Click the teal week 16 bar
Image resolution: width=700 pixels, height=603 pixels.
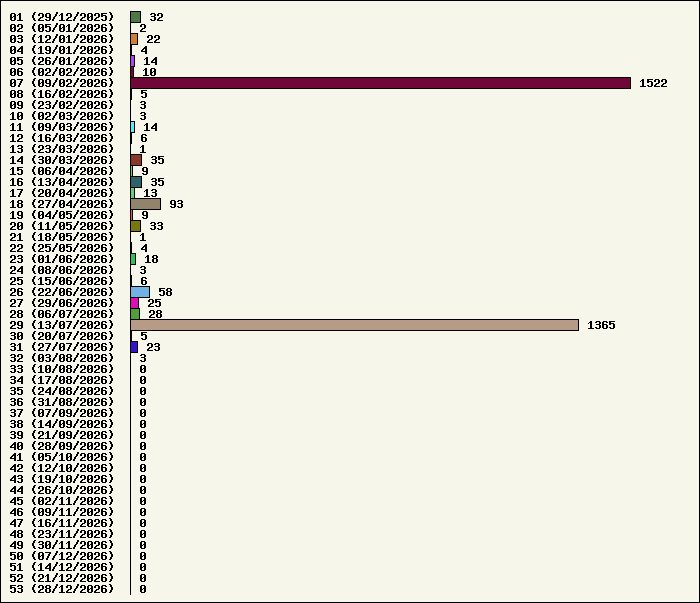point(136,182)
